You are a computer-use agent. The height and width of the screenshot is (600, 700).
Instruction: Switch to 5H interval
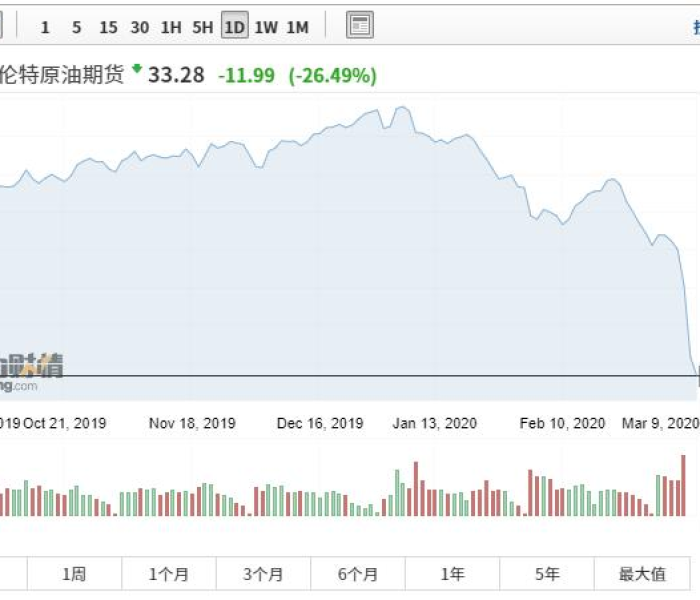pyautogui.click(x=203, y=28)
